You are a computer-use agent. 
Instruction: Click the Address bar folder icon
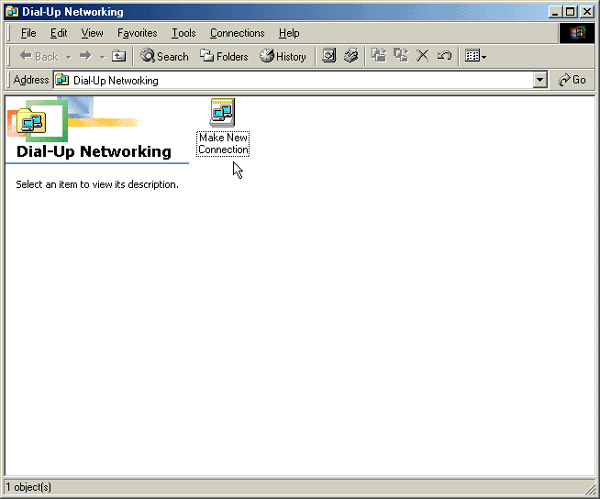tap(62, 80)
